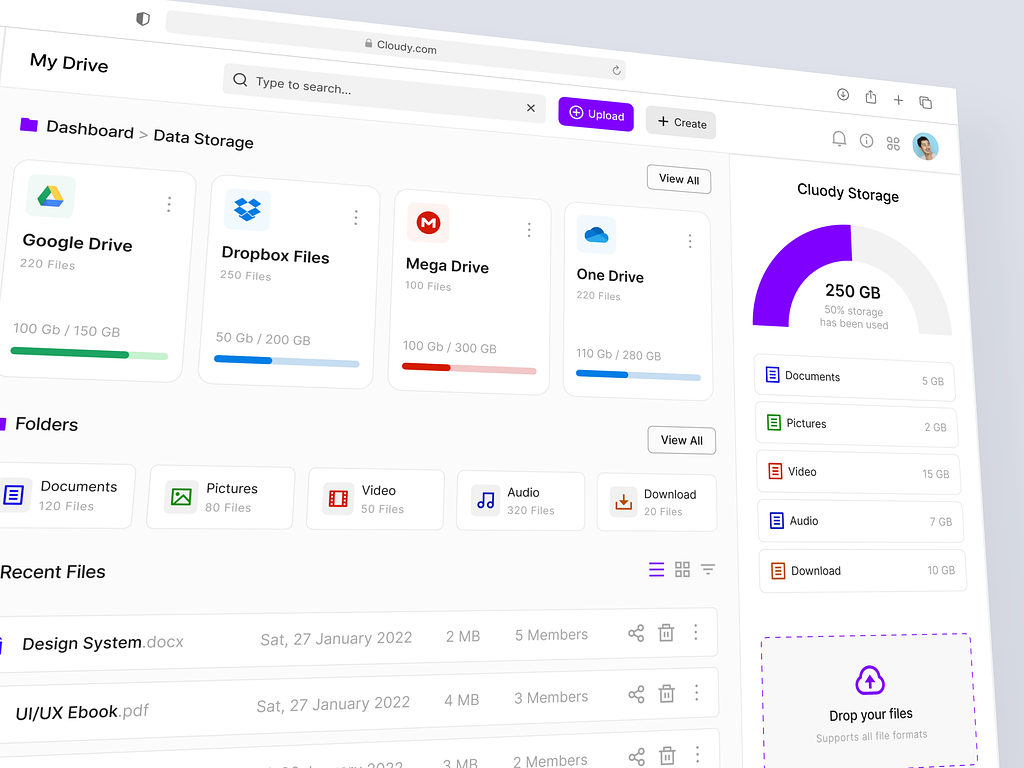
Task: Switch Recent Files to grid view
Action: 682,569
